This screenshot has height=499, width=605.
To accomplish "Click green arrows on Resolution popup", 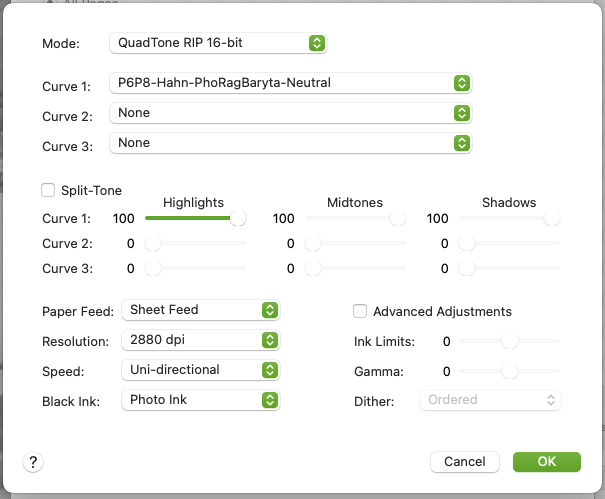I will point(270,340).
